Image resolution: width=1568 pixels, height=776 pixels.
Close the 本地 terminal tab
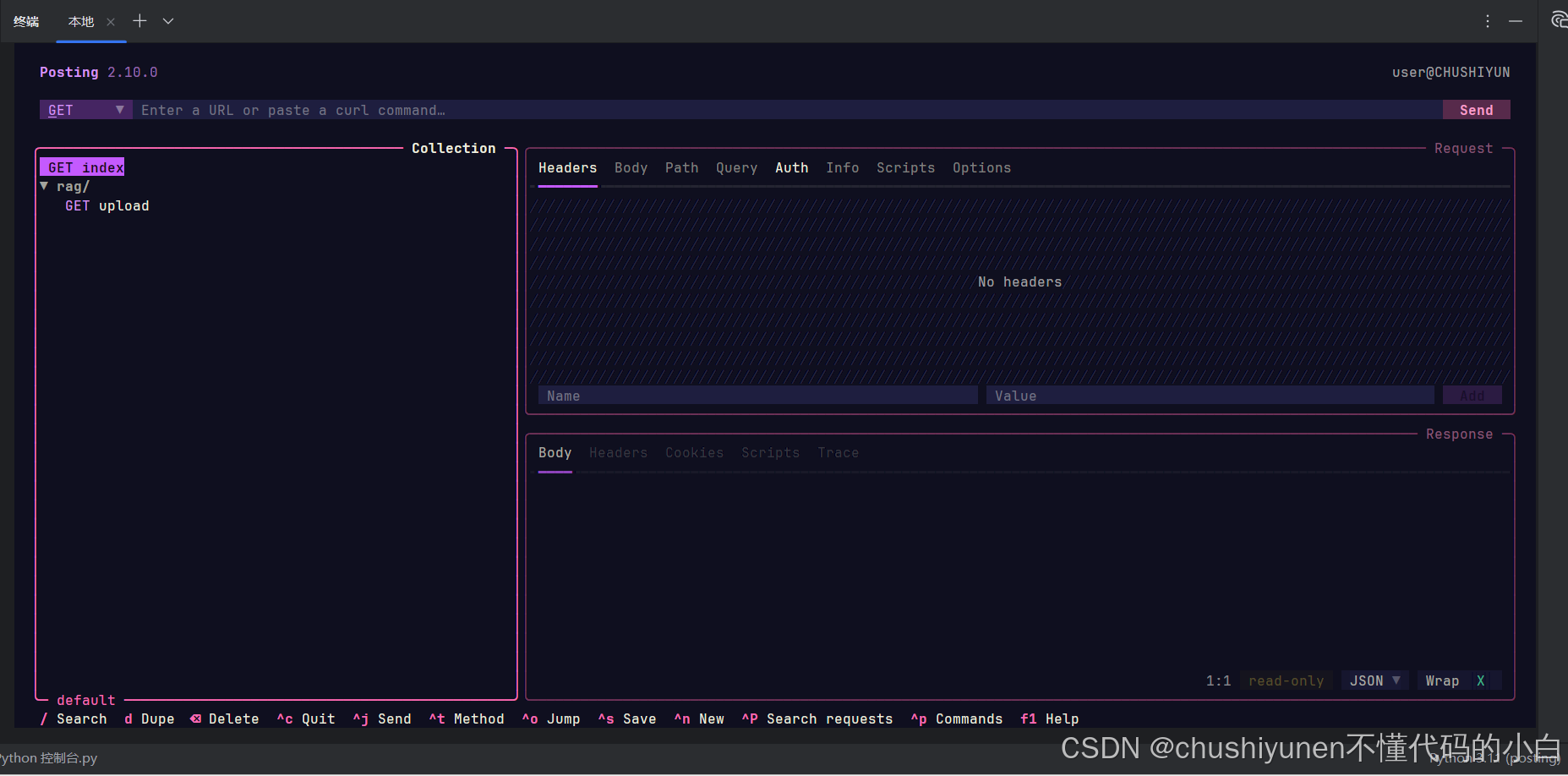[x=111, y=22]
